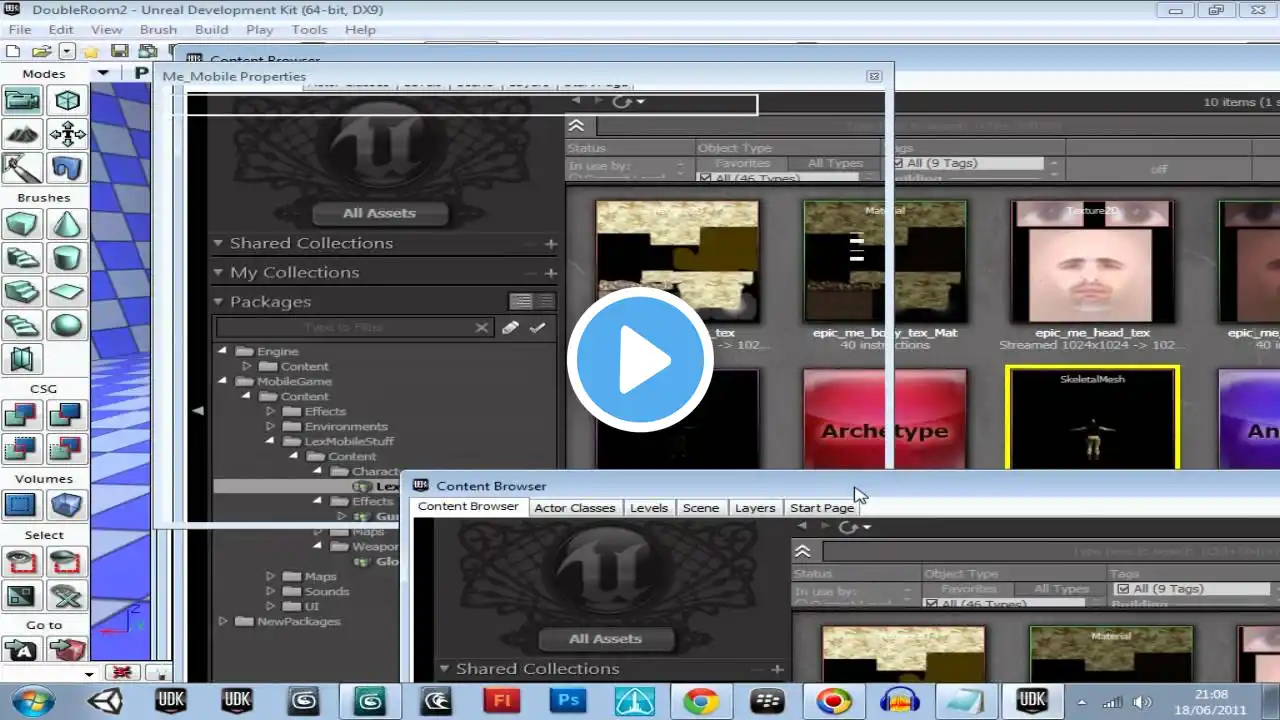Switch to the Layers tab

pyautogui.click(x=755, y=507)
